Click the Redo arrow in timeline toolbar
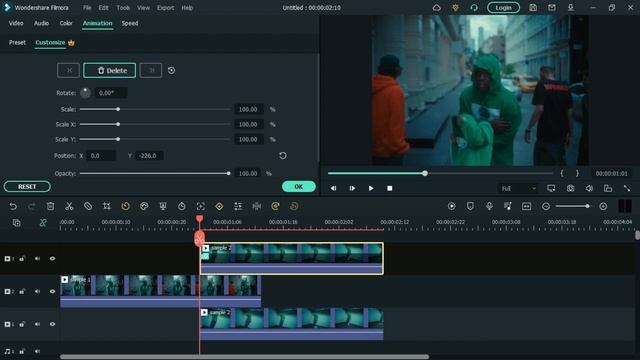The width and height of the screenshot is (640, 360). coord(31,207)
